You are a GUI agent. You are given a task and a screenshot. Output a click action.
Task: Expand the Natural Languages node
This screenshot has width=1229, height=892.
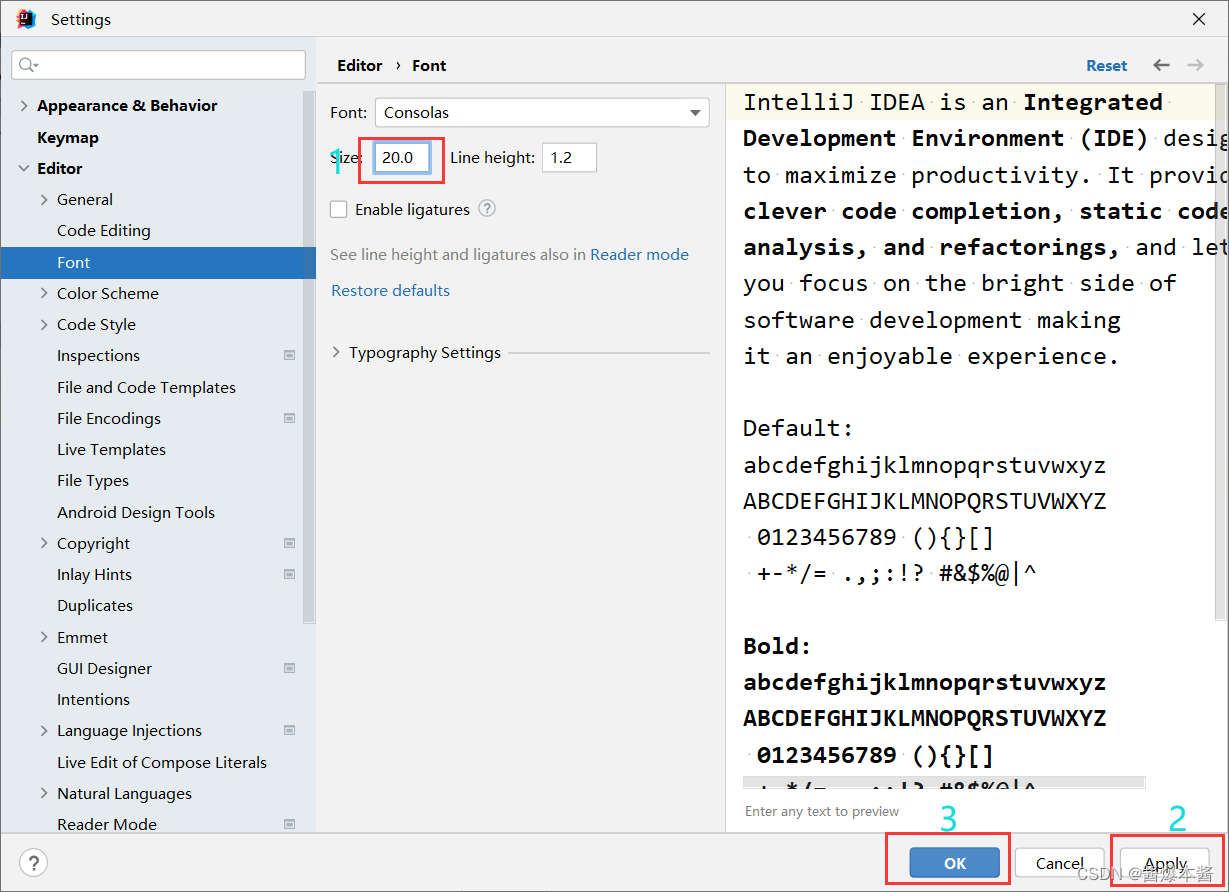point(44,793)
